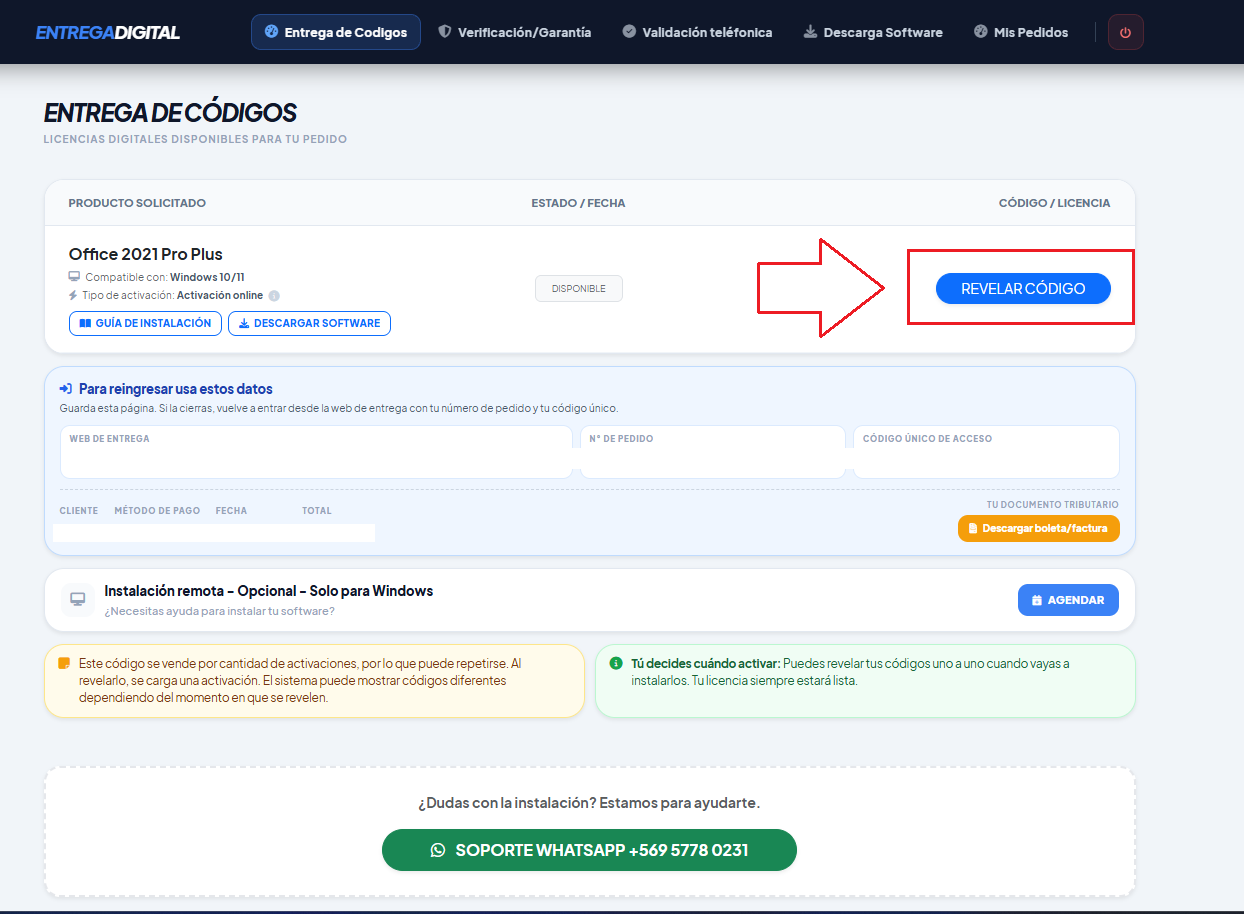The image size is (1244, 914).
Task: Click ¿Dudas con la instalación? text
Action: [x=589, y=803]
